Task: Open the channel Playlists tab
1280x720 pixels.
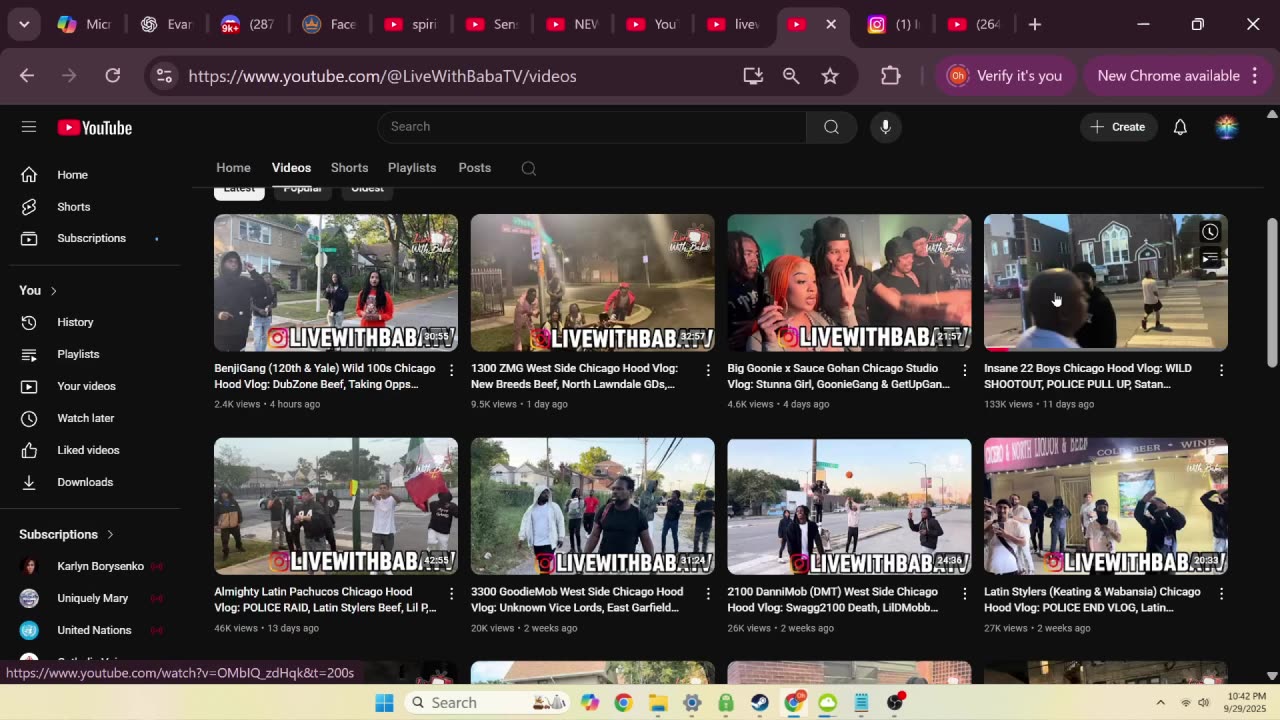Action: coord(412,168)
